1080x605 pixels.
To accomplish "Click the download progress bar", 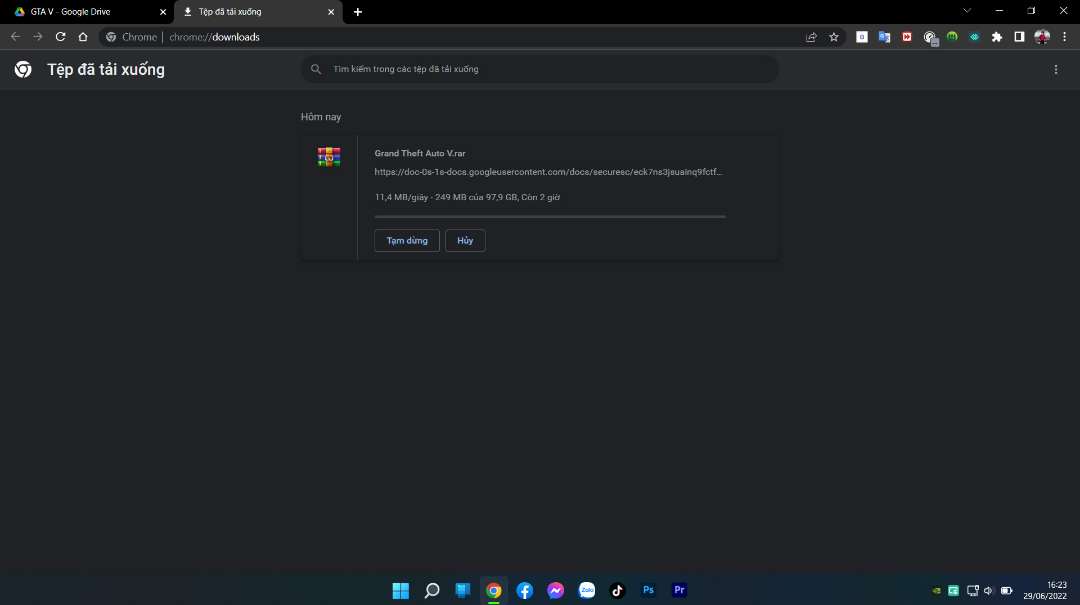I will (550, 216).
